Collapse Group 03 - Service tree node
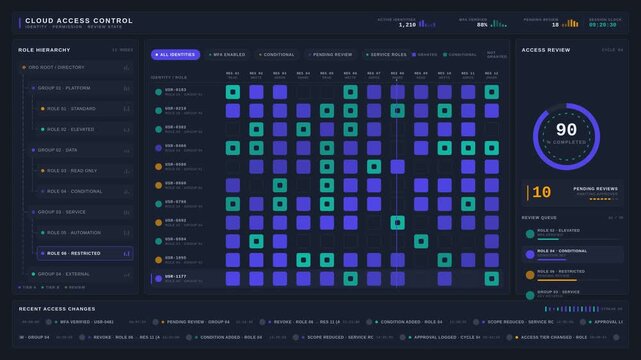Image resolution: width=641 pixels, height=360 pixels. coord(81,212)
